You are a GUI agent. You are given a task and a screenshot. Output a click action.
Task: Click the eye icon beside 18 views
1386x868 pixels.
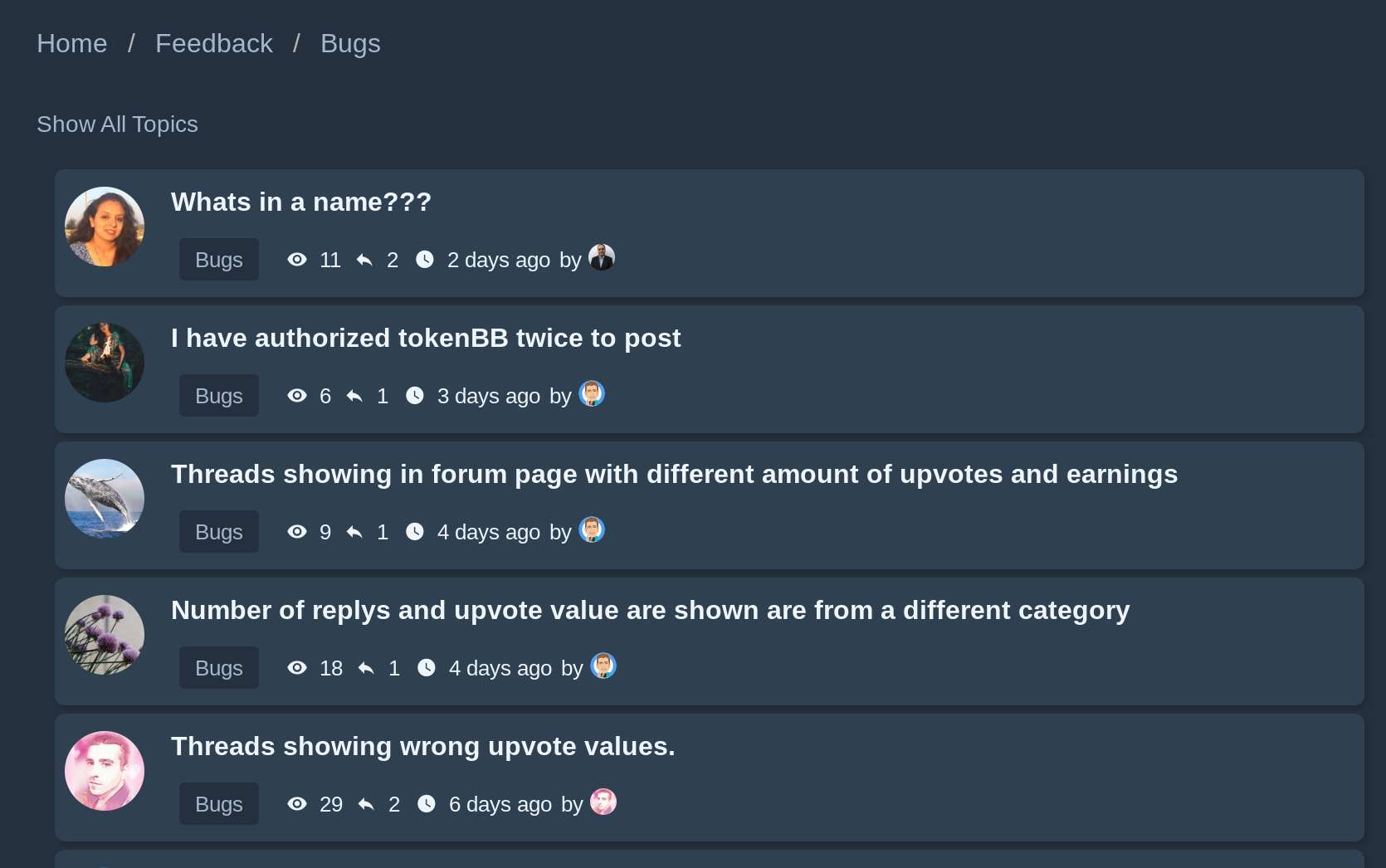[x=297, y=668]
